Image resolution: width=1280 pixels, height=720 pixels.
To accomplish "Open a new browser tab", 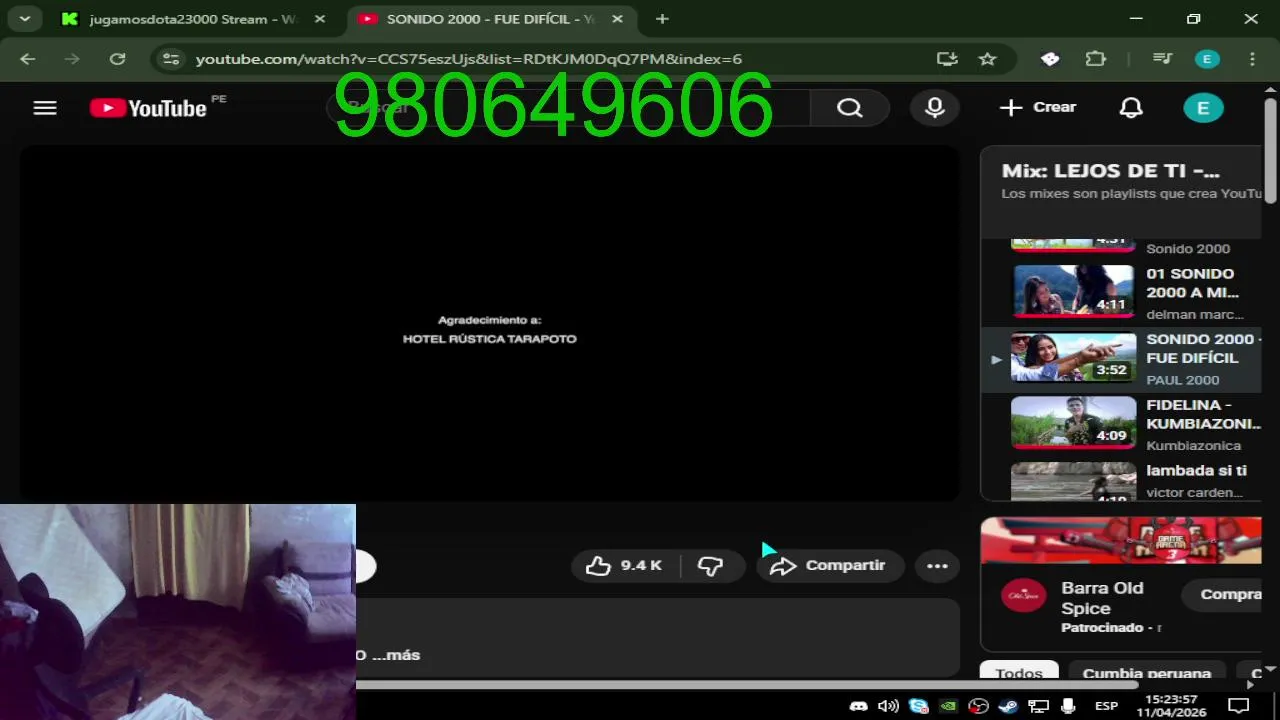I will tap(662, 19).
